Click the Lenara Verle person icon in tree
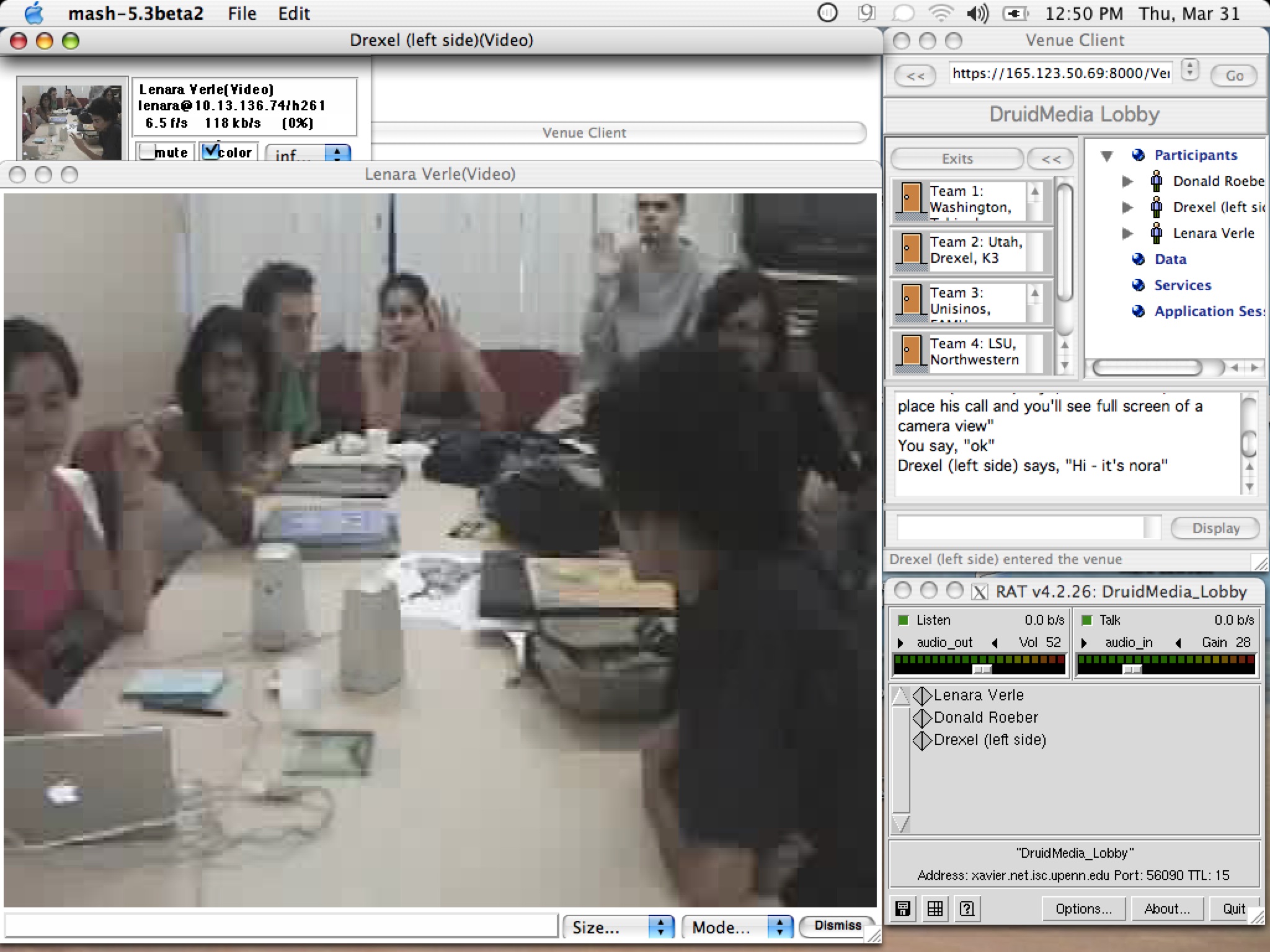The width and height of the screenshot is (1270, 952). coord(1156,232)
